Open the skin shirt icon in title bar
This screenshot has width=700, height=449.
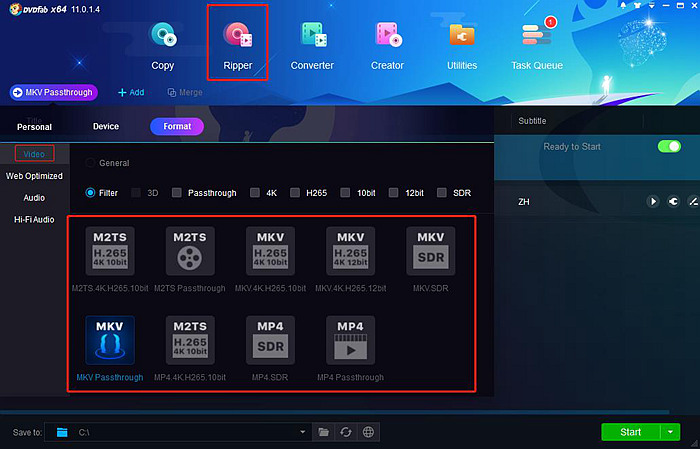637,5
